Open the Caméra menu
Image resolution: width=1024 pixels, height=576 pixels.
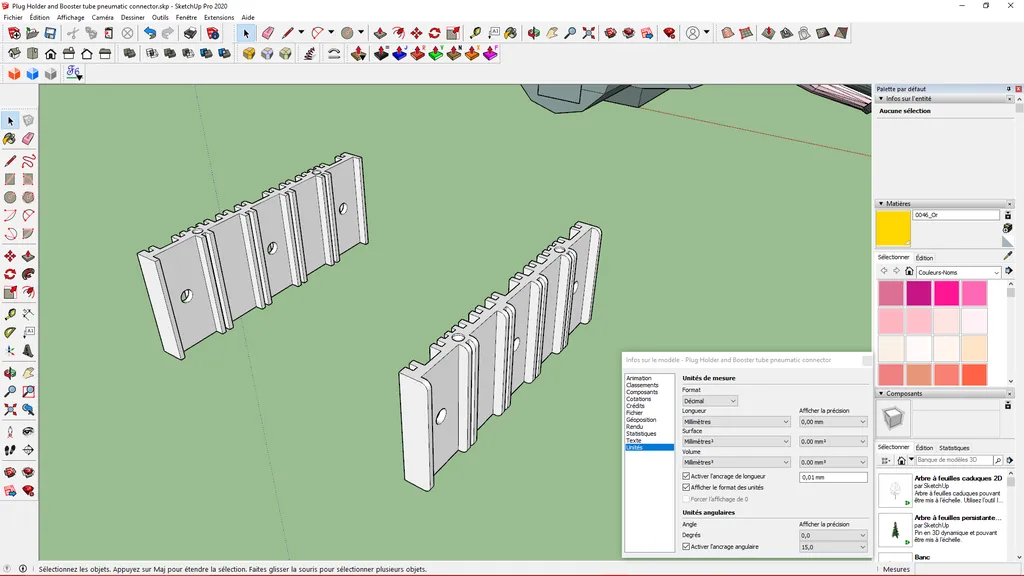[x=102, y=17]
